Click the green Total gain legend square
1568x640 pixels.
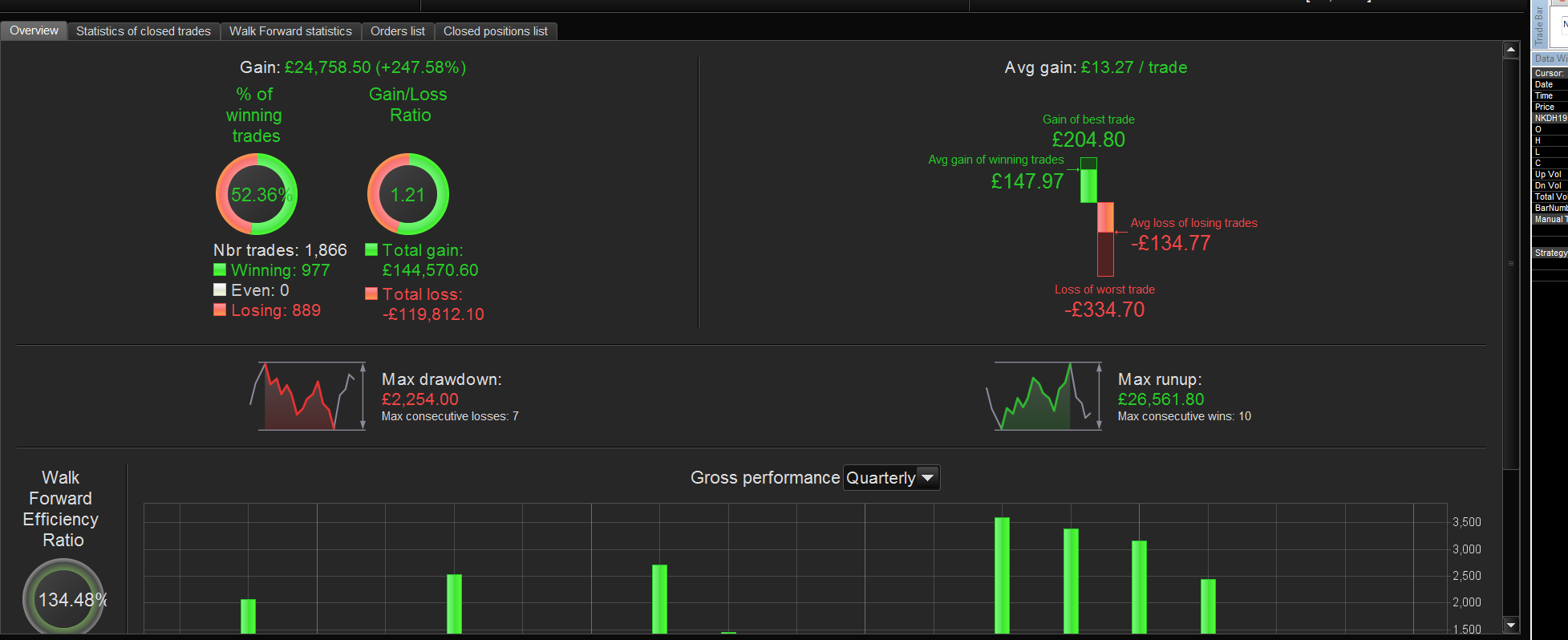(x=371, y=249)
